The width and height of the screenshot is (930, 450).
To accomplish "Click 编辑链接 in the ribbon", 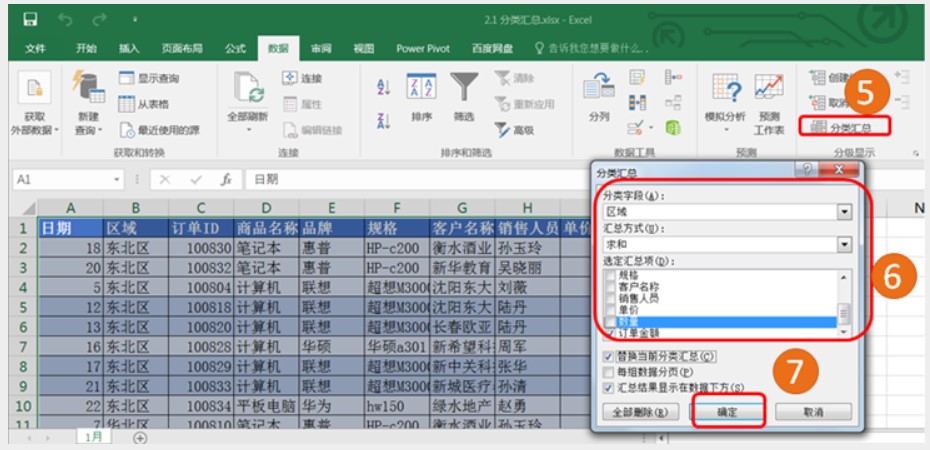I will (313, 130).
